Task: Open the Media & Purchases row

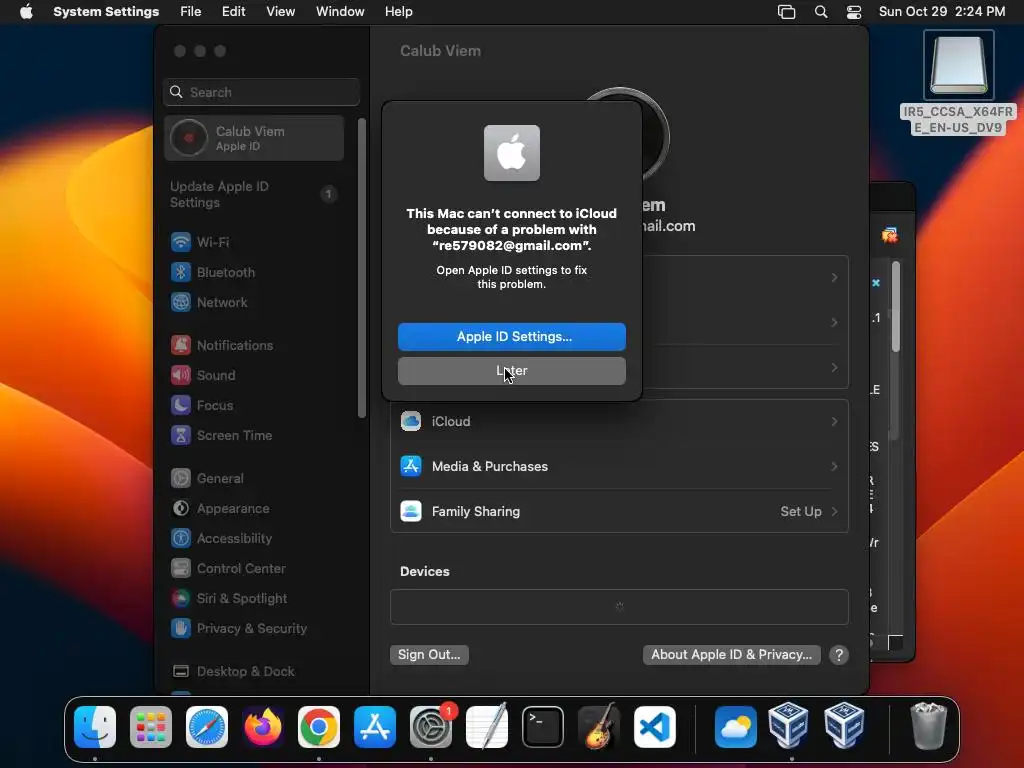Action: [619, 467]
